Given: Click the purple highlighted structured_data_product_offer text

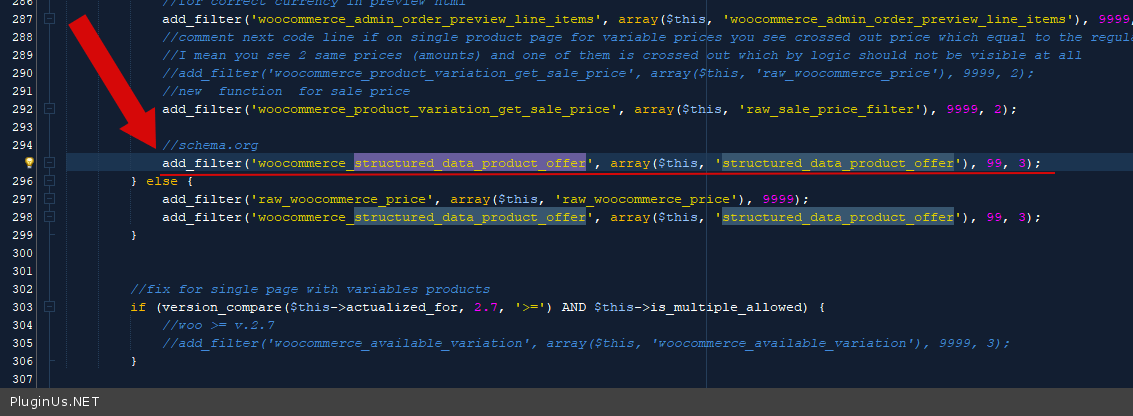Looking at the screenshot, I should 469,163.
